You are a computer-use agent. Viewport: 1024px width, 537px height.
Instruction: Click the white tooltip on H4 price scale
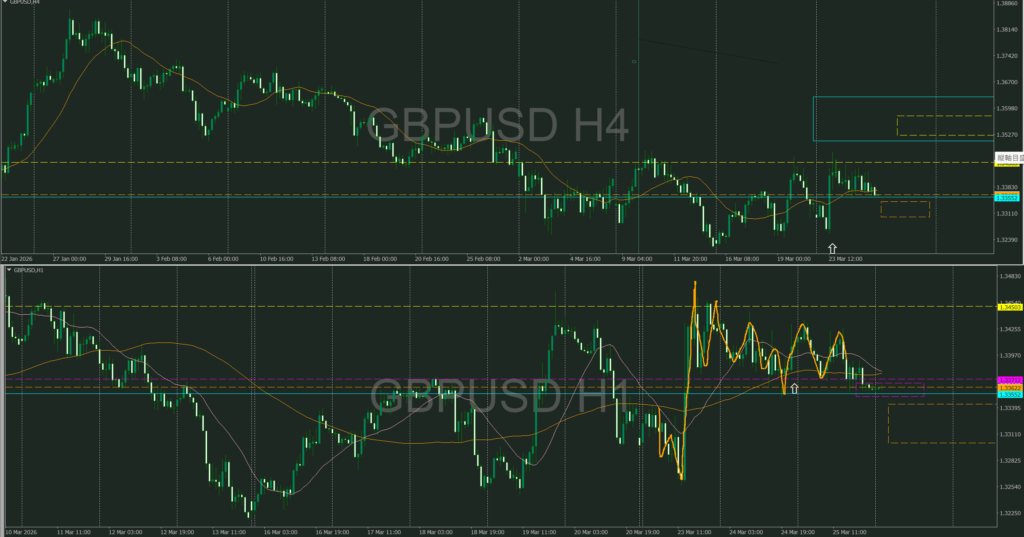(1008, 158)
